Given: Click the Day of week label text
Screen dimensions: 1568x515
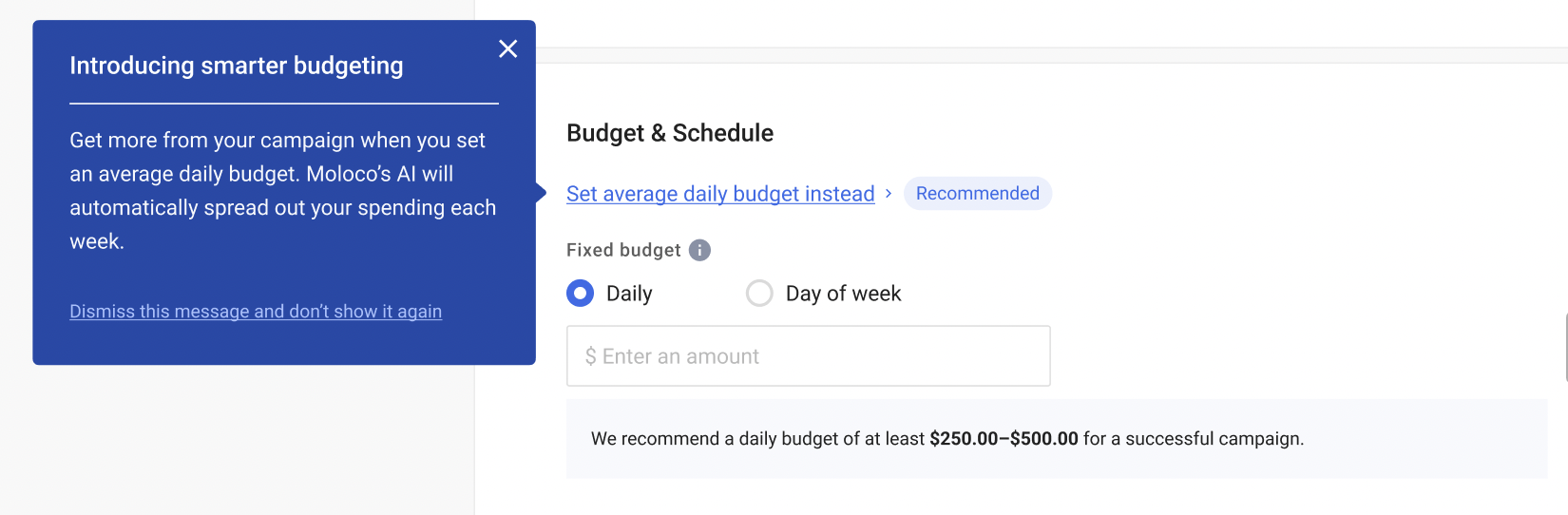Looking at the screenshot, I should [843, 294].
